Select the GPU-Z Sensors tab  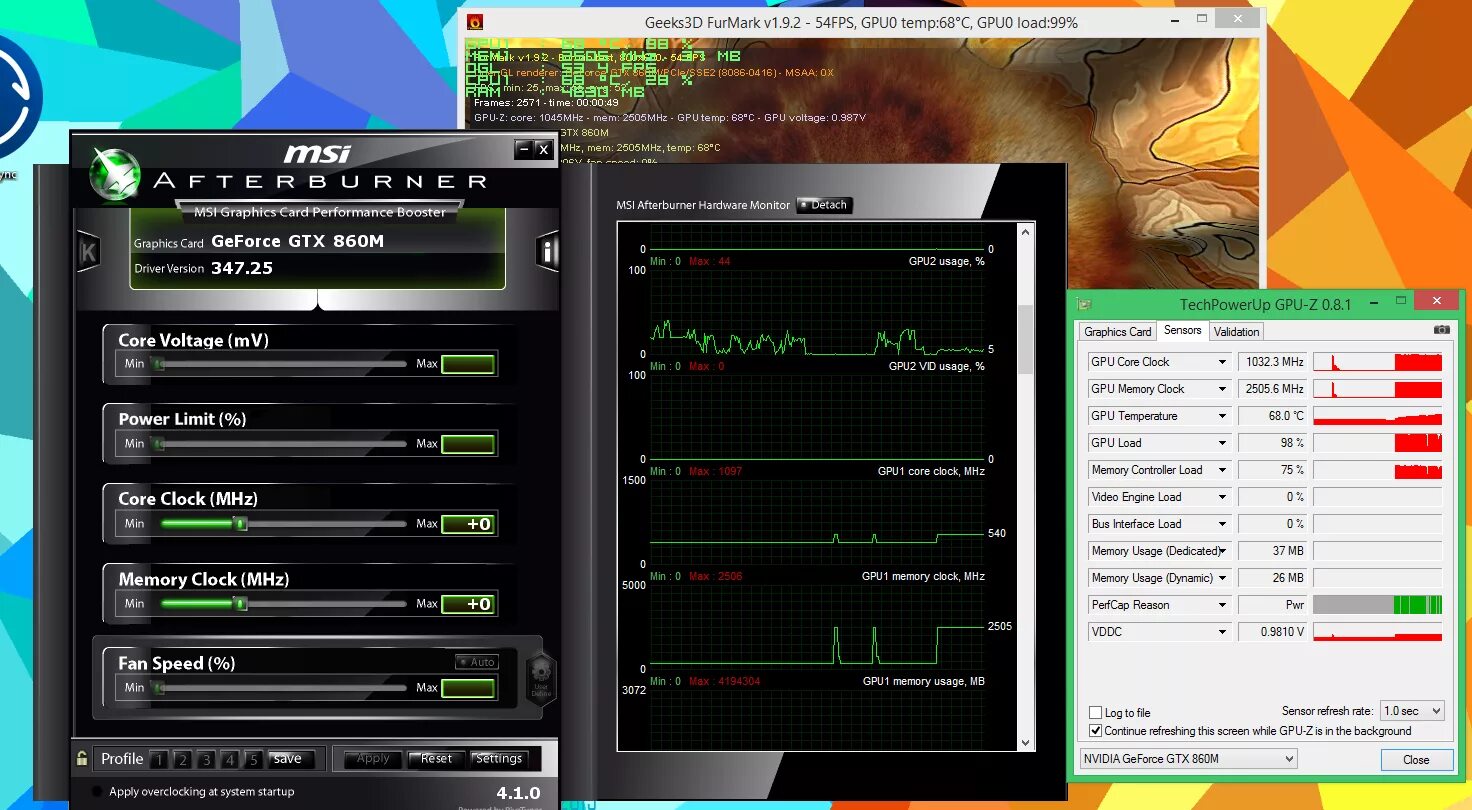(x=1182, y=330)
